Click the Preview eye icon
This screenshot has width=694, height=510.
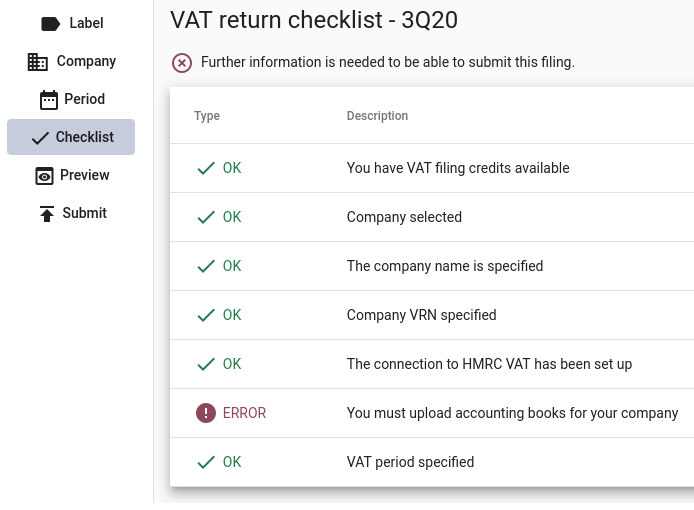pyautogui.click(x=44, y=176)
